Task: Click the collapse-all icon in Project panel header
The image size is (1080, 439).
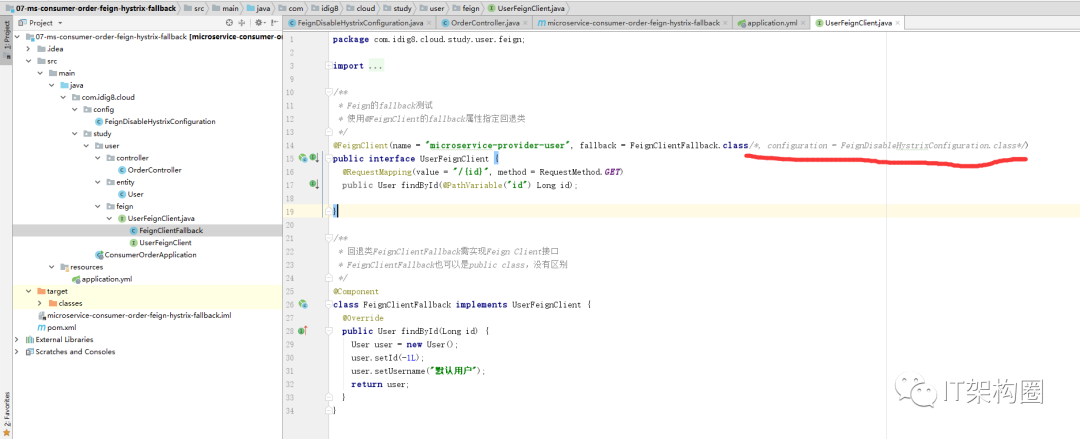Action: click(x=241, y=23)
